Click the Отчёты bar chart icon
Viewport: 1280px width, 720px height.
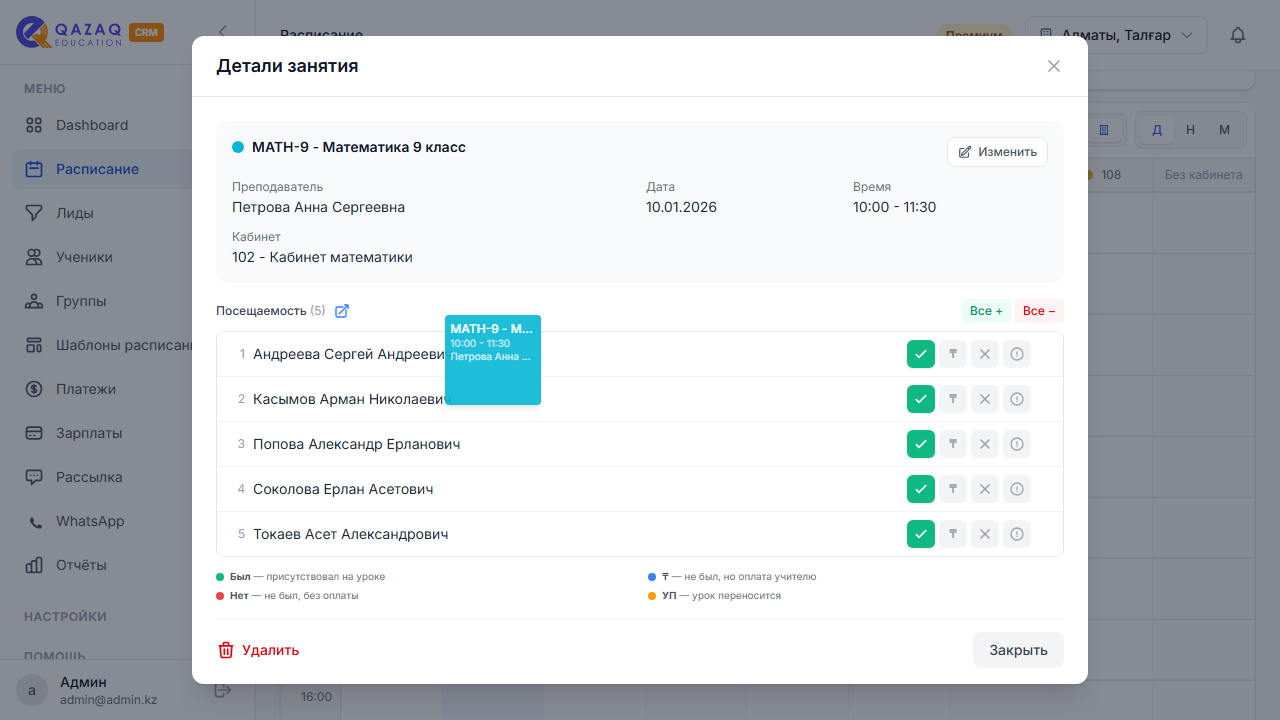point(34,565)
